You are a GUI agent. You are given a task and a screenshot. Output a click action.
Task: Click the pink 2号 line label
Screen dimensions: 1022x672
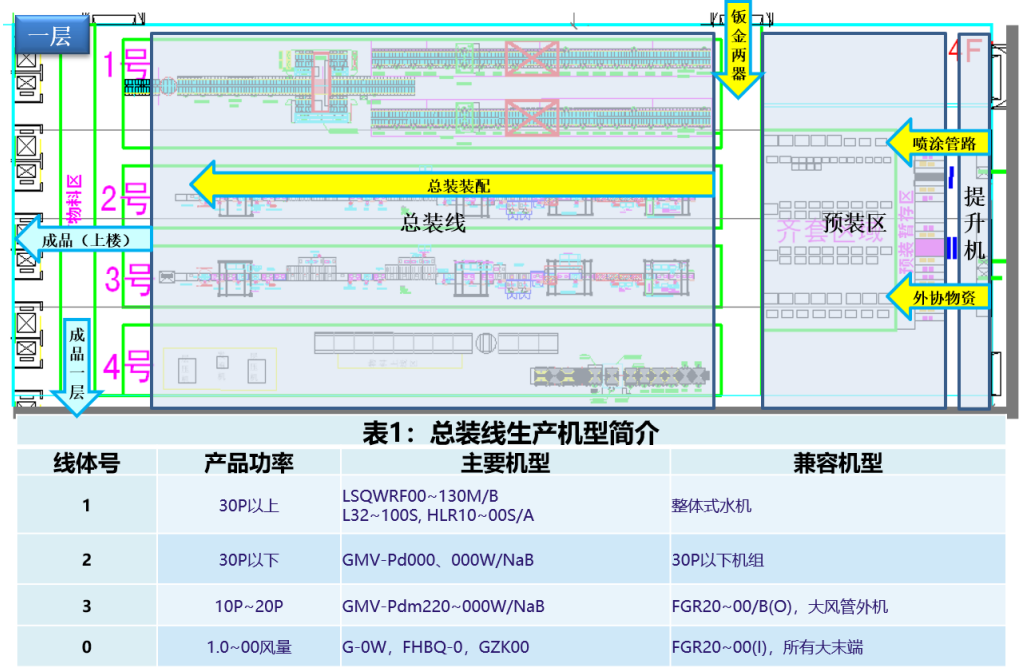coord(126,200)
